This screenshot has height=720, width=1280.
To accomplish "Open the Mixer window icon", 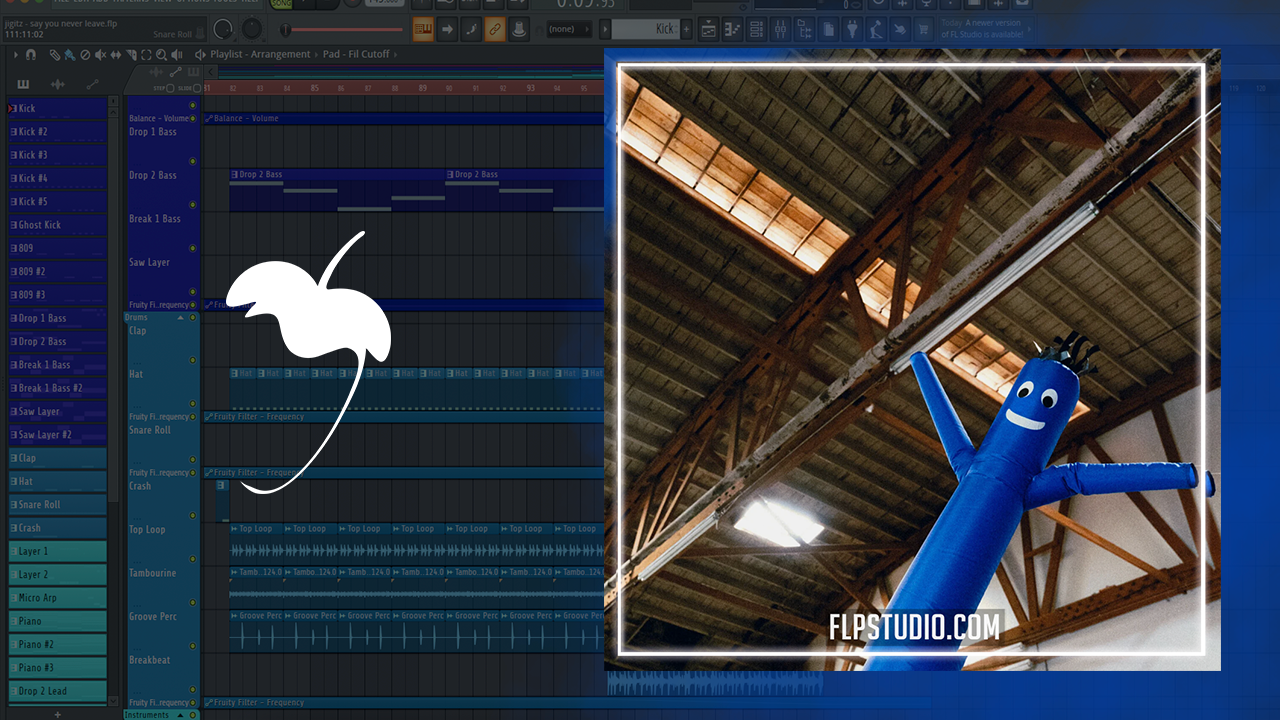I will click(x=781, y=29).
